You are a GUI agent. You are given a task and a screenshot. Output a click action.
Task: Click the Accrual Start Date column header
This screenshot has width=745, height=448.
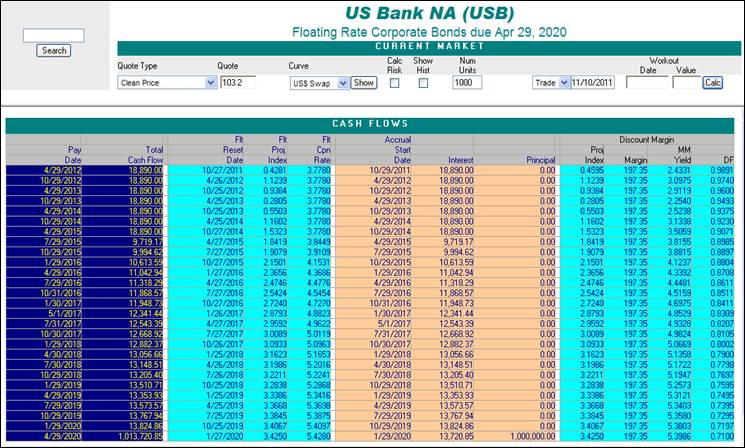click(398, 150)
